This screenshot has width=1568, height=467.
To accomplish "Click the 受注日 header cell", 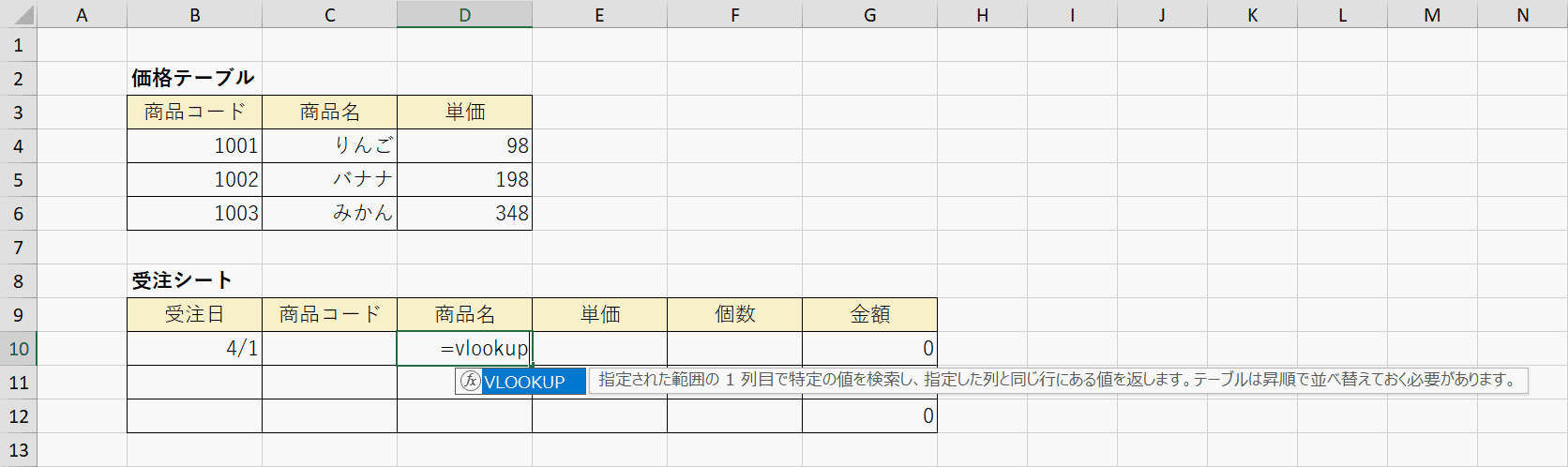I will (194, 314).
